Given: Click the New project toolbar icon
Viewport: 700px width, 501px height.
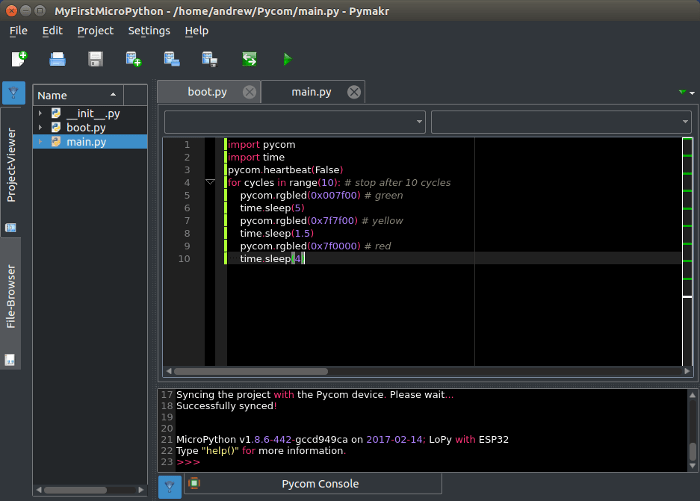Looking at the screenshot, I should [134, 60].
